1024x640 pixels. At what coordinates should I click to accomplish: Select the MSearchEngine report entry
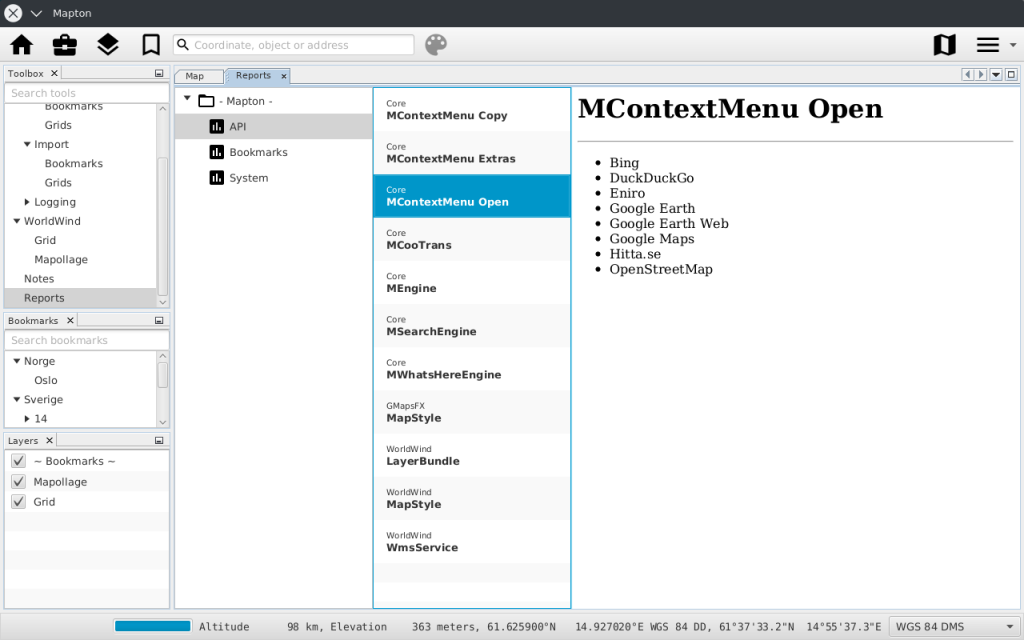click(x=472, y=326)
